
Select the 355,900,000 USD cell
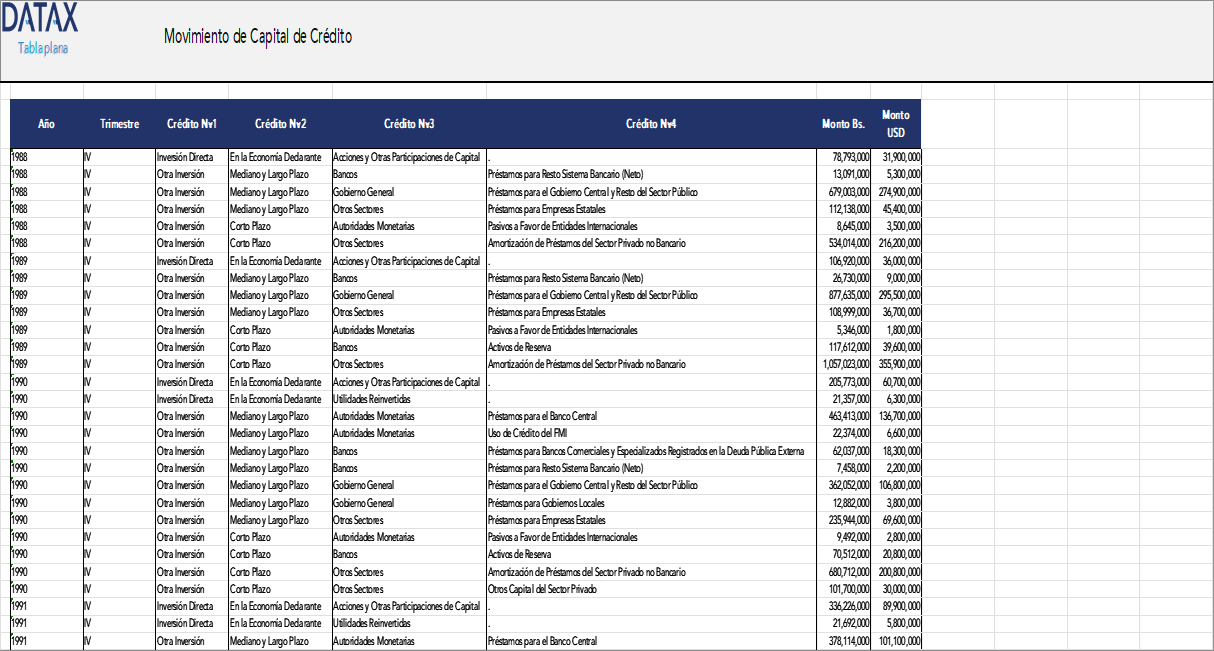coord(896,364)
